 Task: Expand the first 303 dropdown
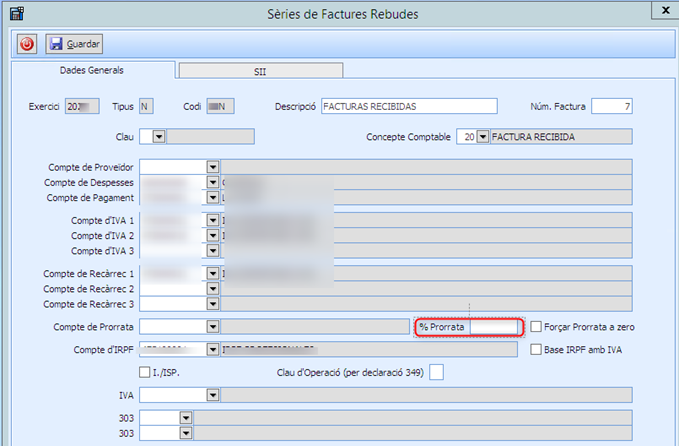click(x=186, y=418)
